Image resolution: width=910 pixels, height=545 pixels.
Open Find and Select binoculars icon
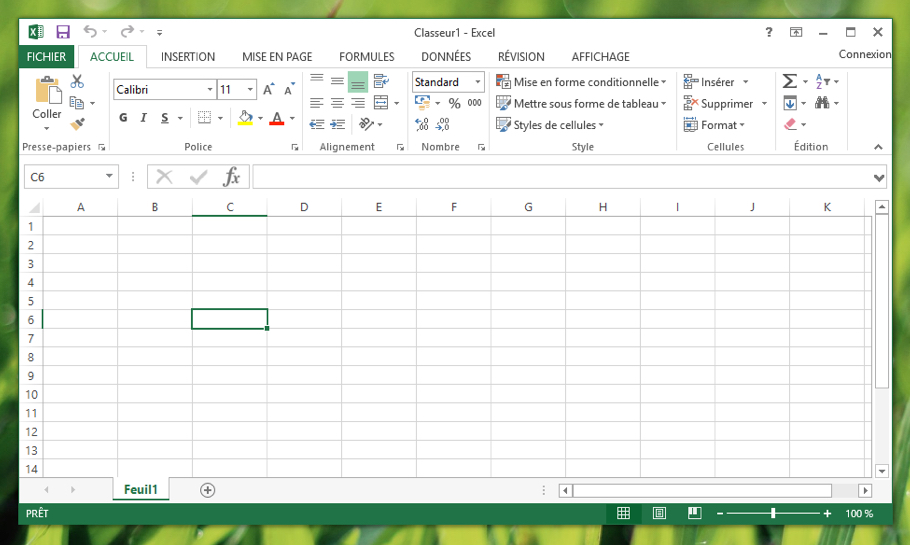[822, 103]
